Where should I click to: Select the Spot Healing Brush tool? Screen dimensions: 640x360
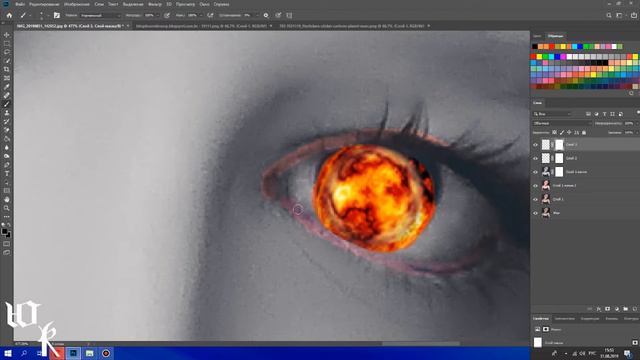point(7,95)
